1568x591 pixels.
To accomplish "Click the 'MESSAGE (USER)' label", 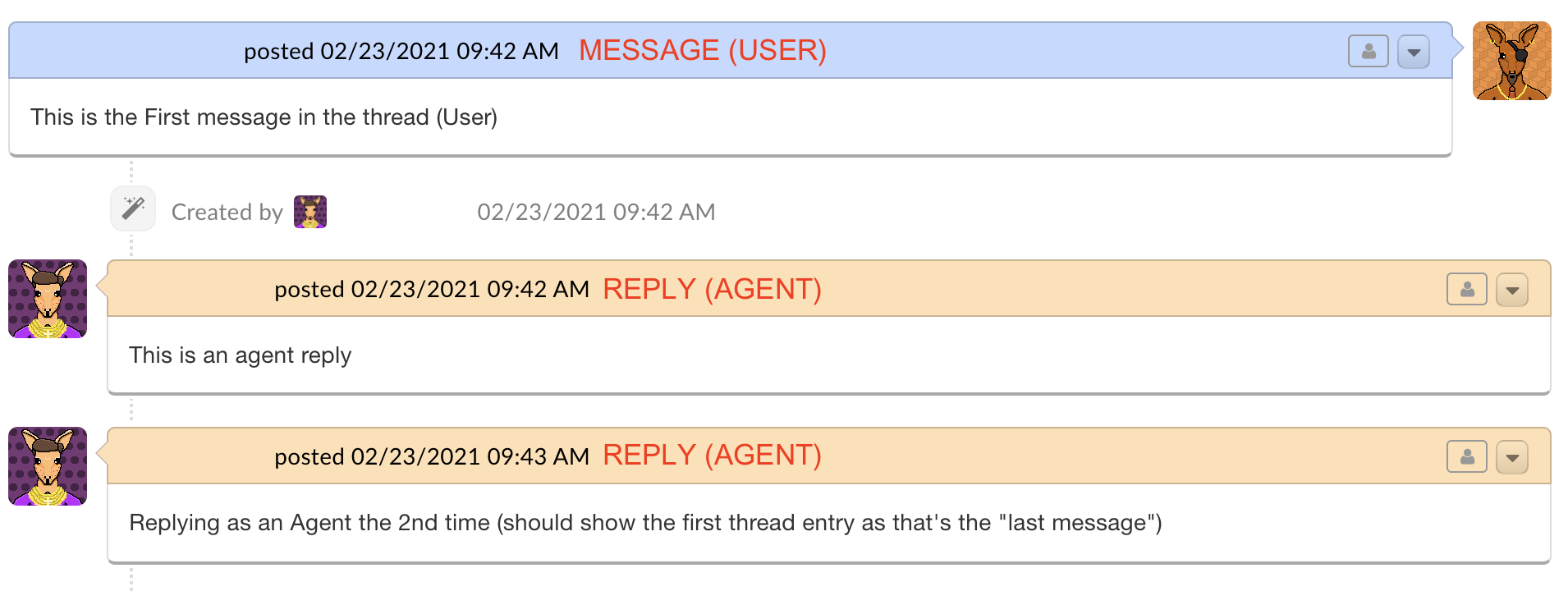I will (x=702, y=51).
